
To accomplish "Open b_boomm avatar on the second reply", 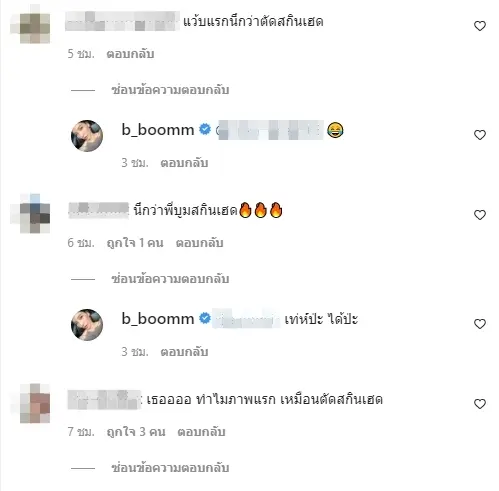I will pyautogui.click(x=87, y=325).
